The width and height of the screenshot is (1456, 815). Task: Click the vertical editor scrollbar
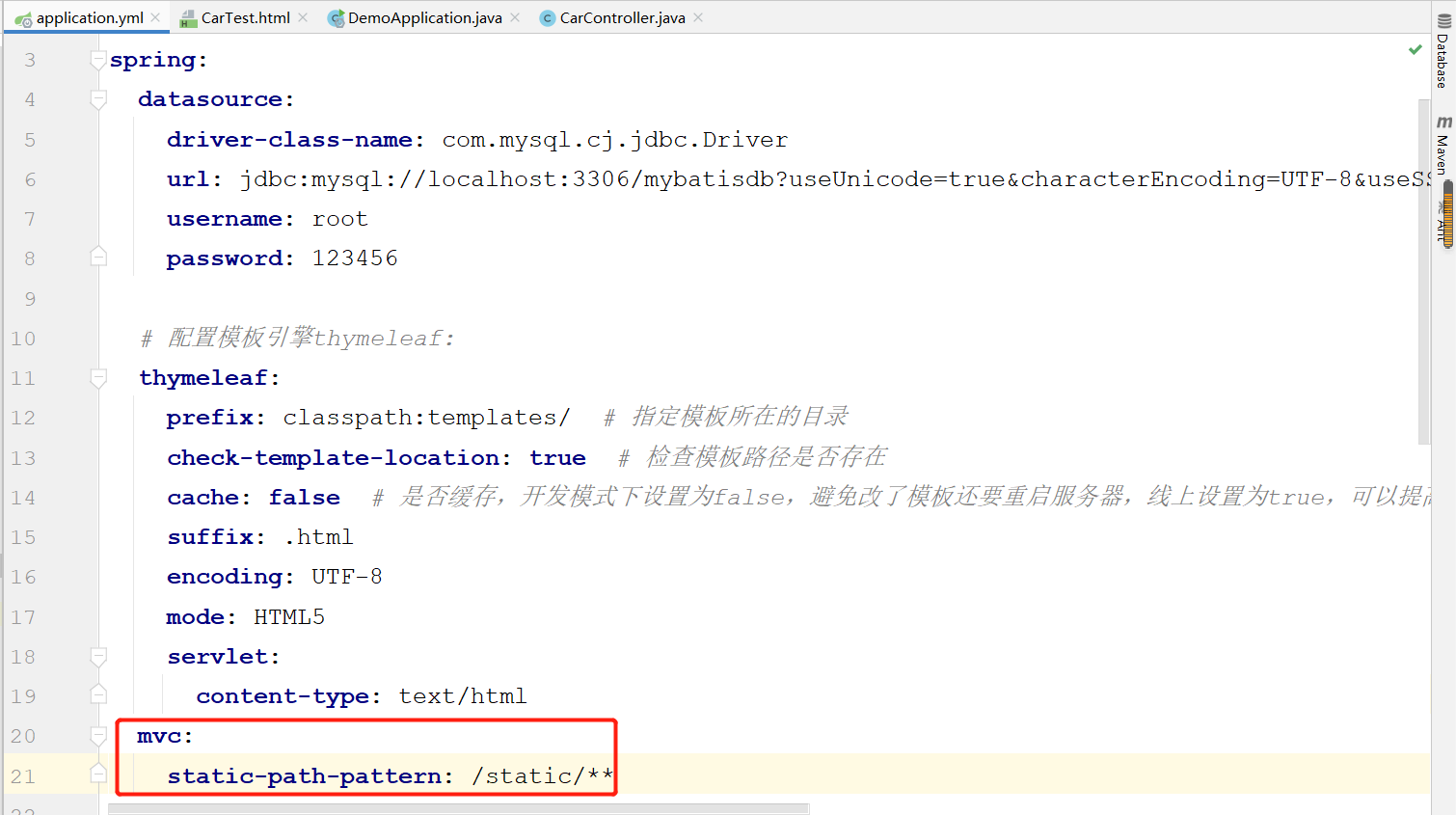(1424, 270)
